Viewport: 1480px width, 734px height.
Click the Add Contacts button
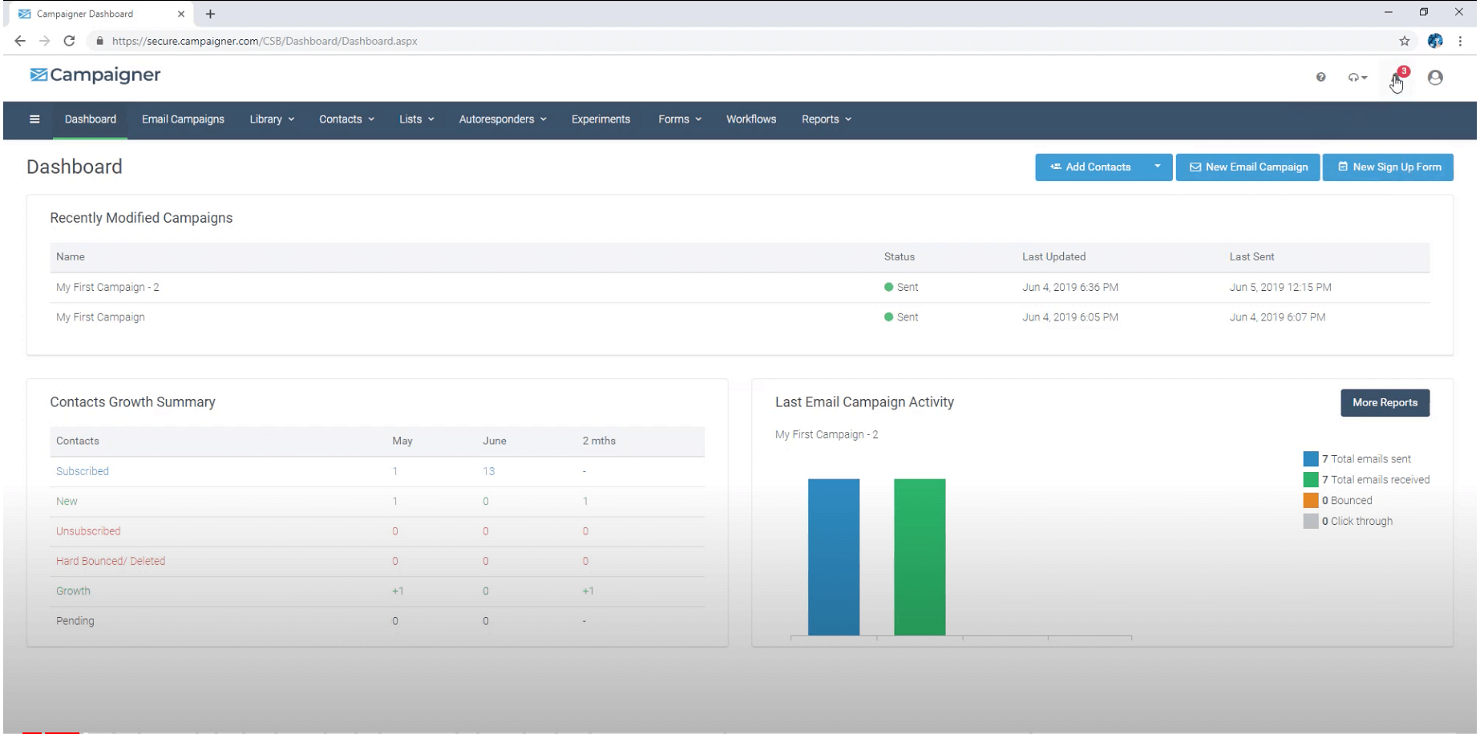(1090, 167)
